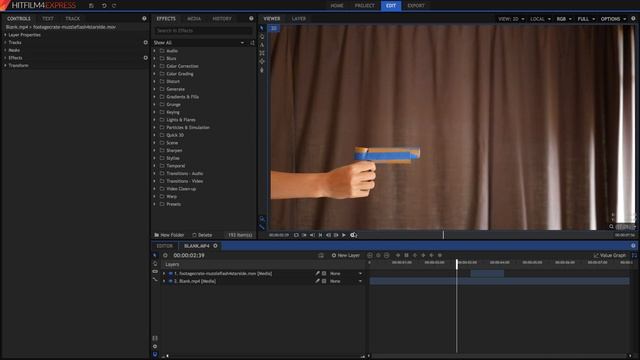Click the viewer scrub bar position marker
Screen dimensions: 640x360
click(443, 235)
